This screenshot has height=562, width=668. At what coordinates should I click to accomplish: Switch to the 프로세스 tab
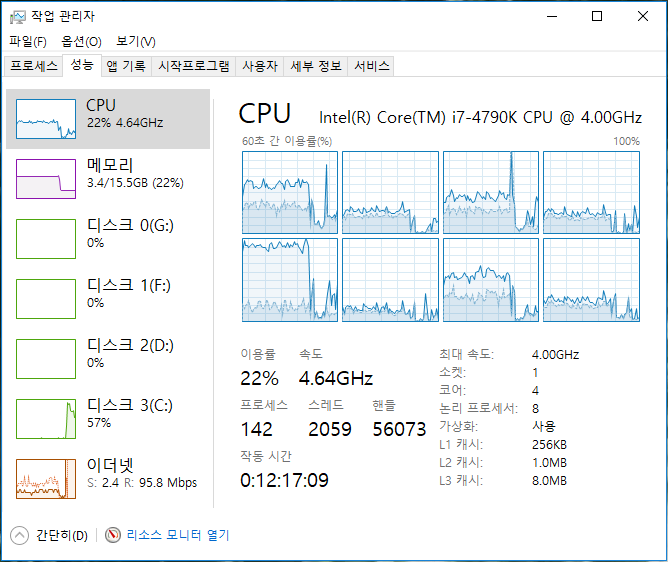coord(34,67)
